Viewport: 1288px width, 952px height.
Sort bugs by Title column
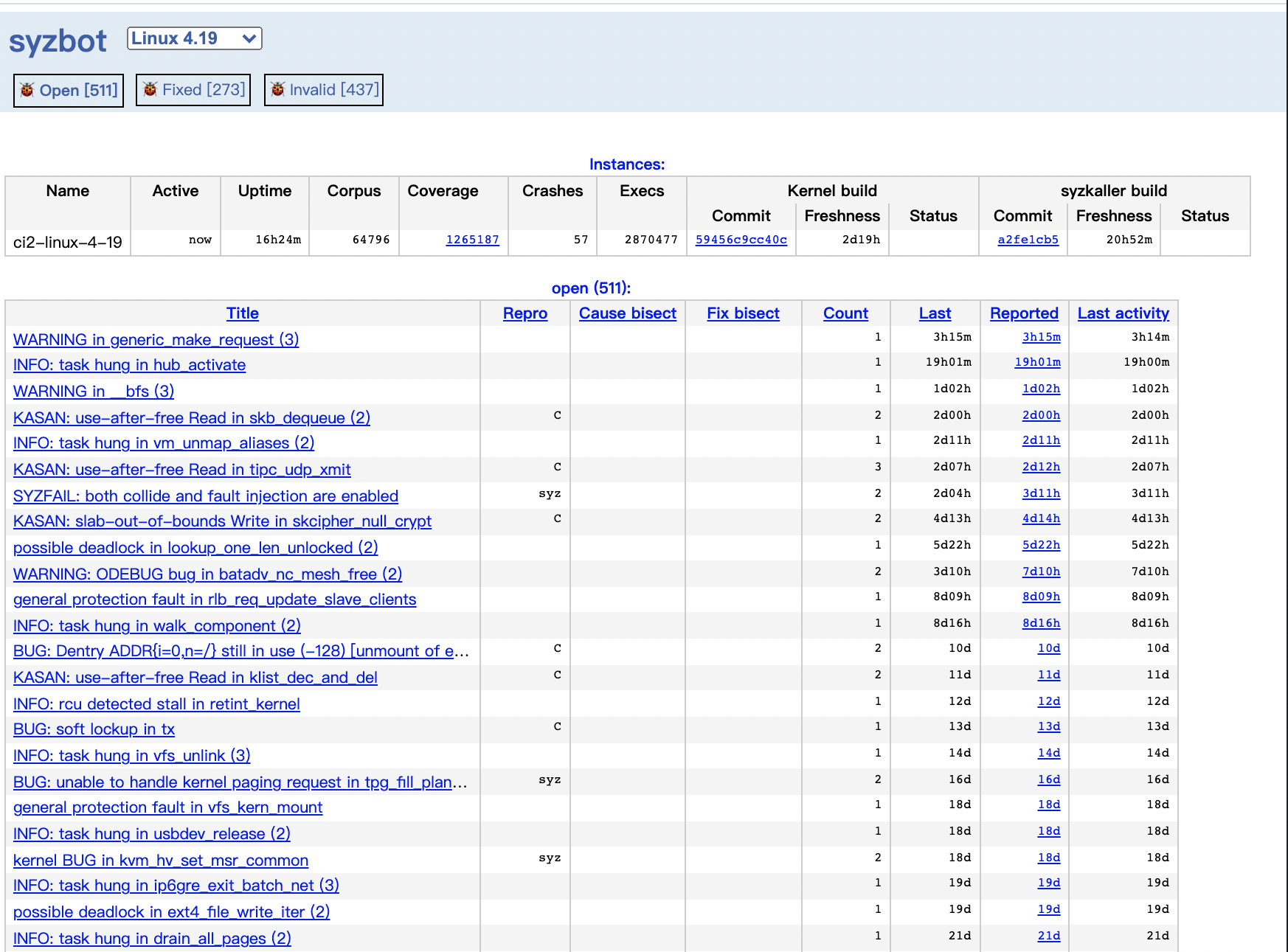point(242,313)
